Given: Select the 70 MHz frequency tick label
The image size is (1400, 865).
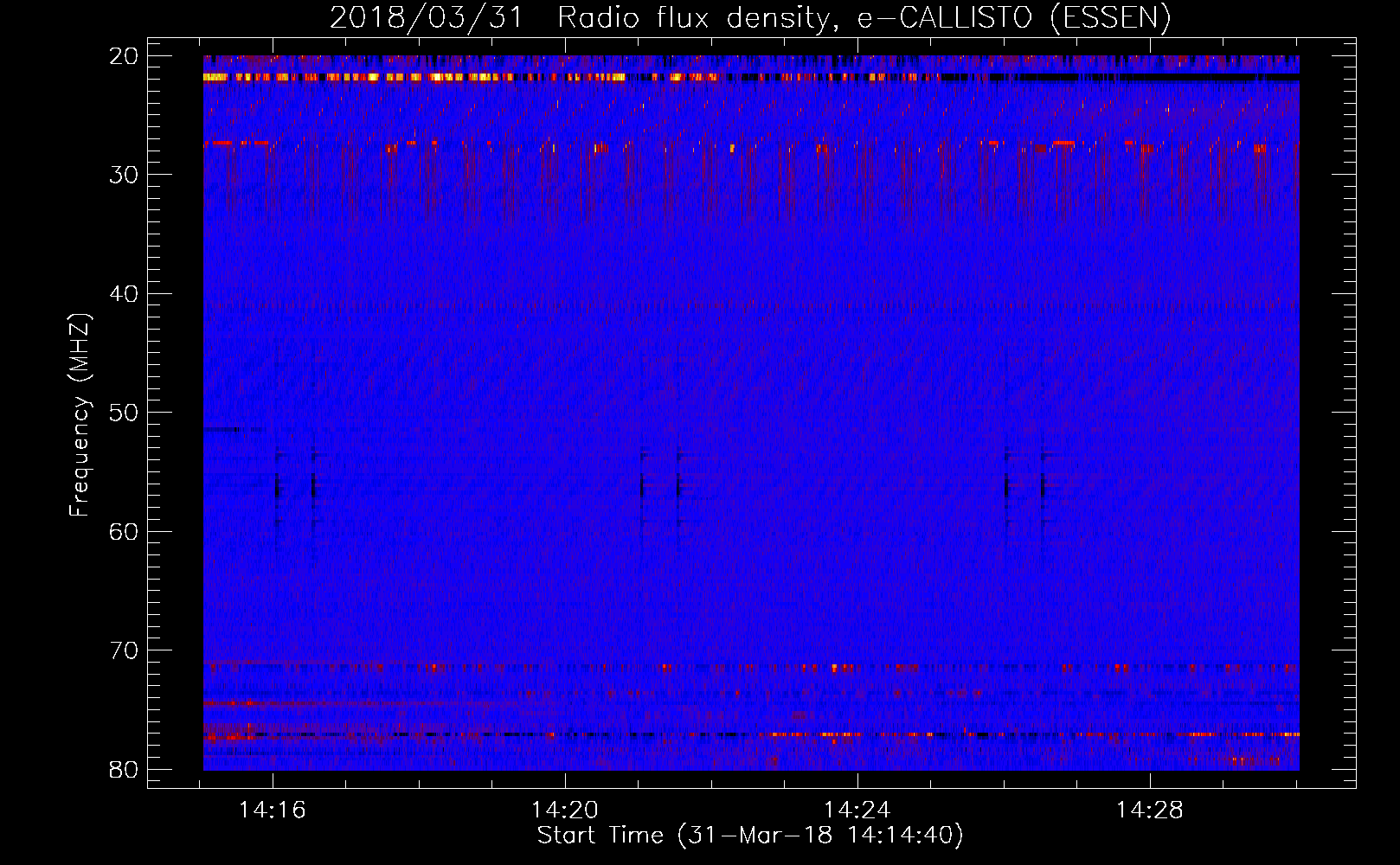Looking at the screenshot, I should click(x=125, y=650).
